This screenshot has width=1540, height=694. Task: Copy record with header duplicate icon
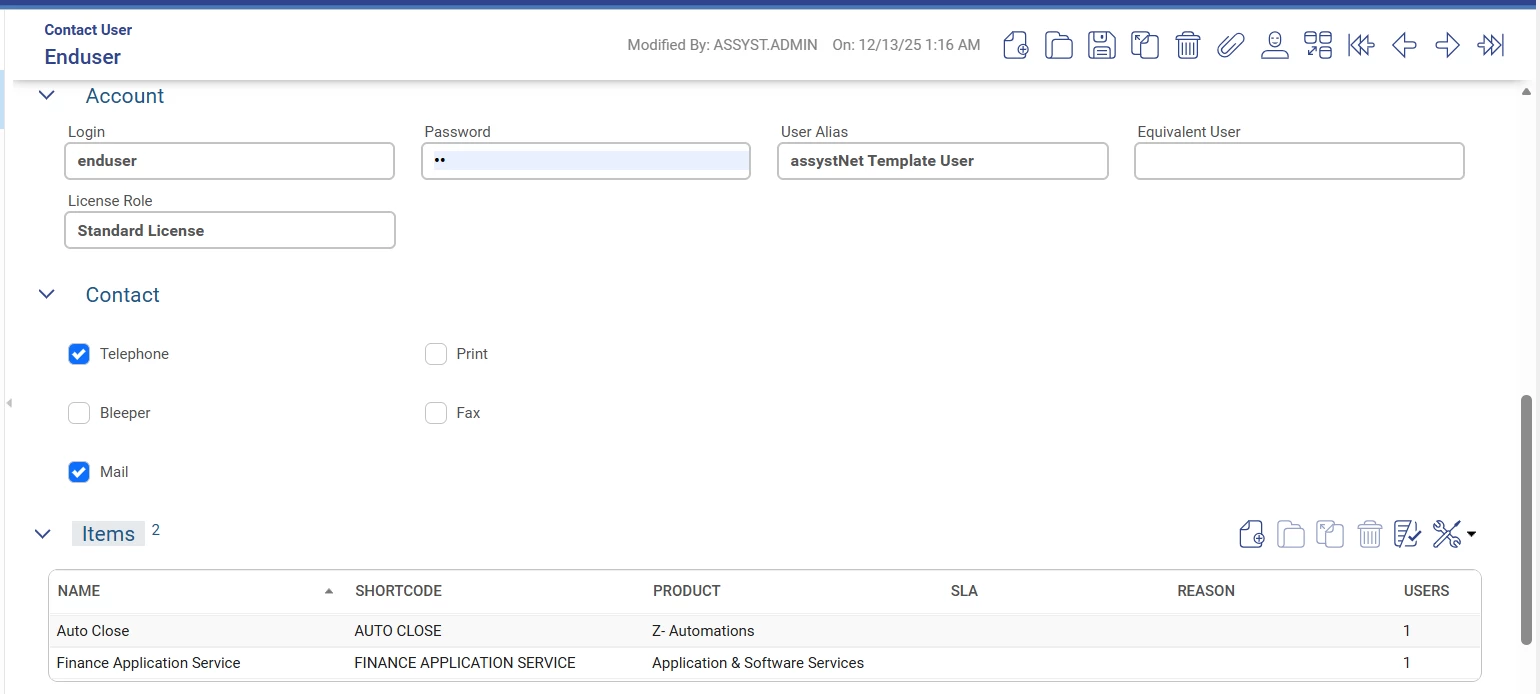pos(1145,45)
